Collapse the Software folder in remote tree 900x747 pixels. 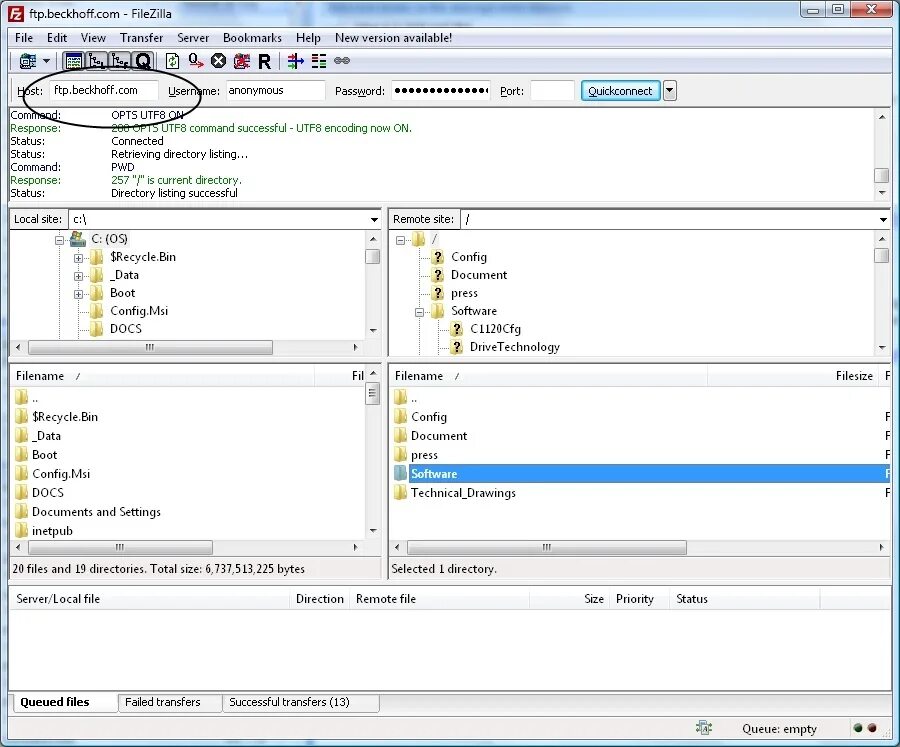pyautogui.click(x=420, y=312)
